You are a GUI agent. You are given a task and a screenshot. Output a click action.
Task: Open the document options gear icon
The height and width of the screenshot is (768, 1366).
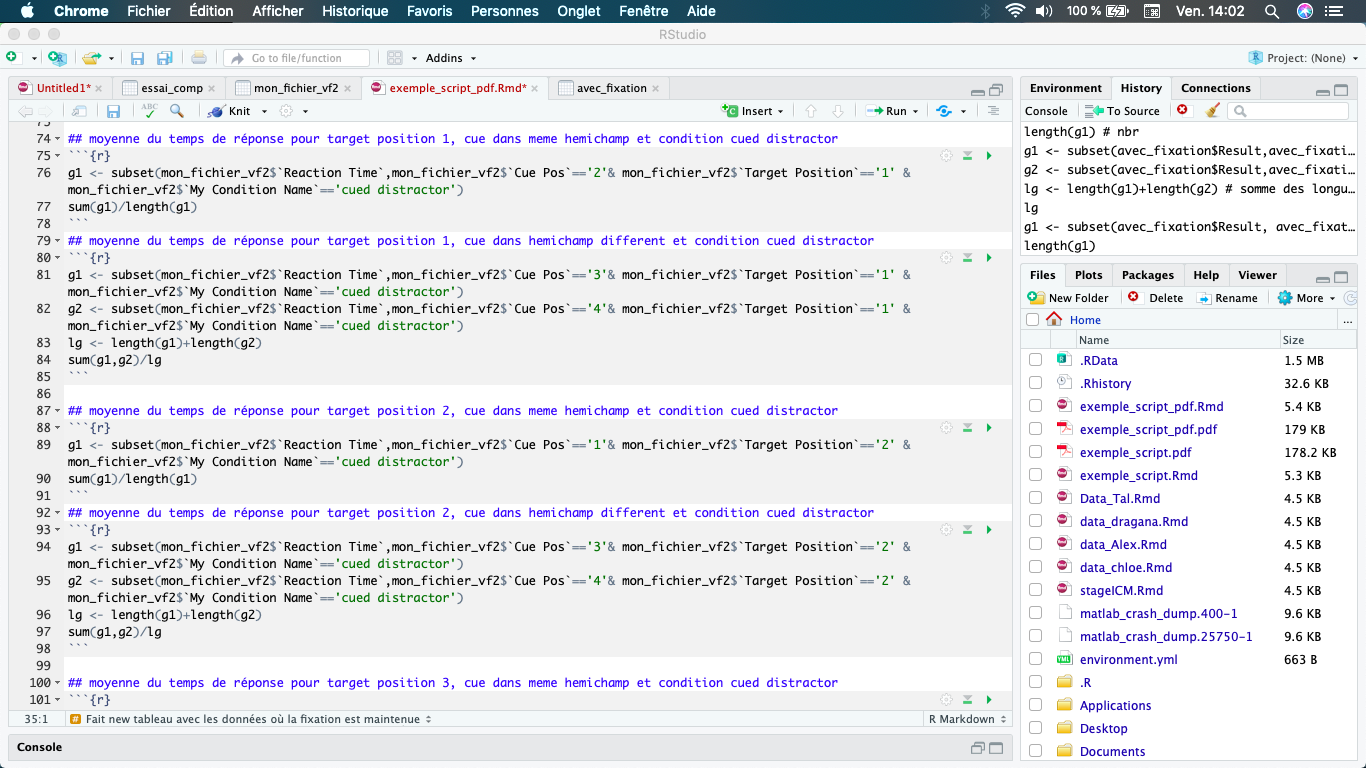286,111
